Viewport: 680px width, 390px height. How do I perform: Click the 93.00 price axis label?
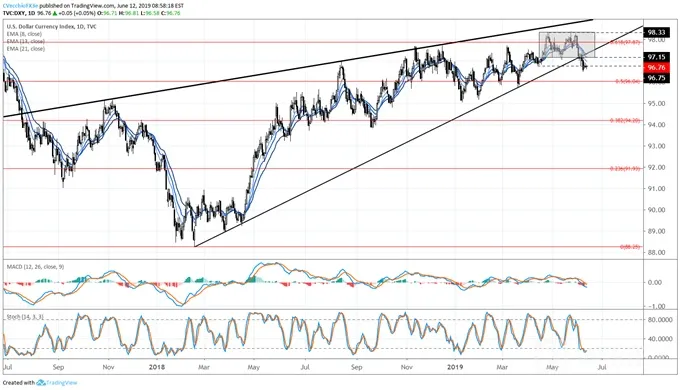[x=656, y=146]
